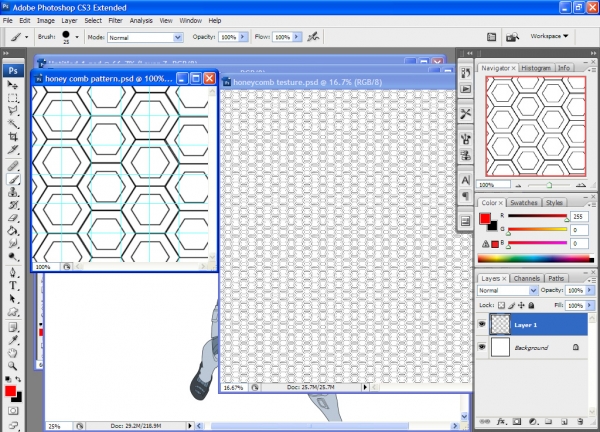Select the Crop tool

click(x=13, y=137)
